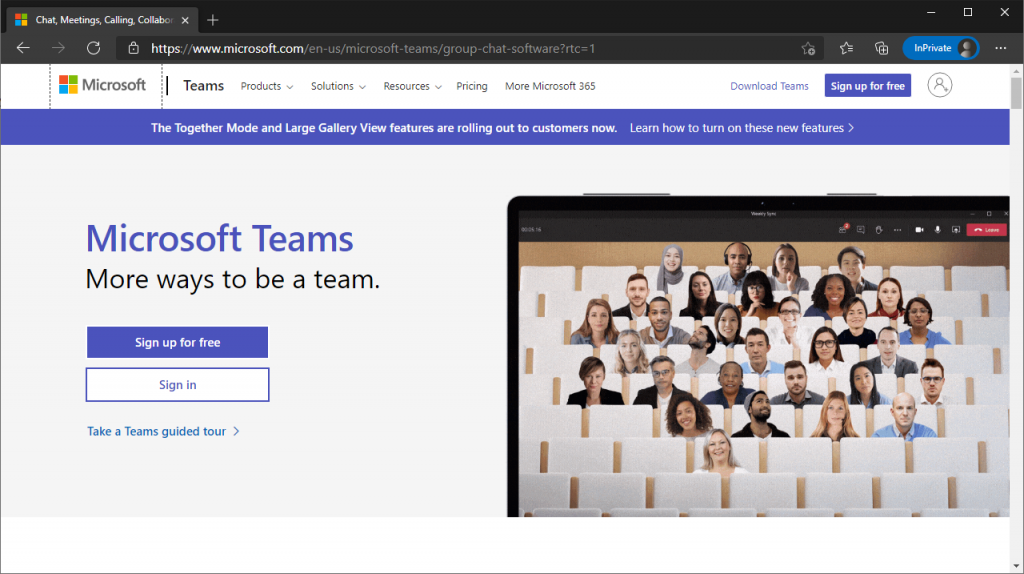1024x574 pixels.
Task: Expand the Resources dropdown menu
Action: coord(412,86)
